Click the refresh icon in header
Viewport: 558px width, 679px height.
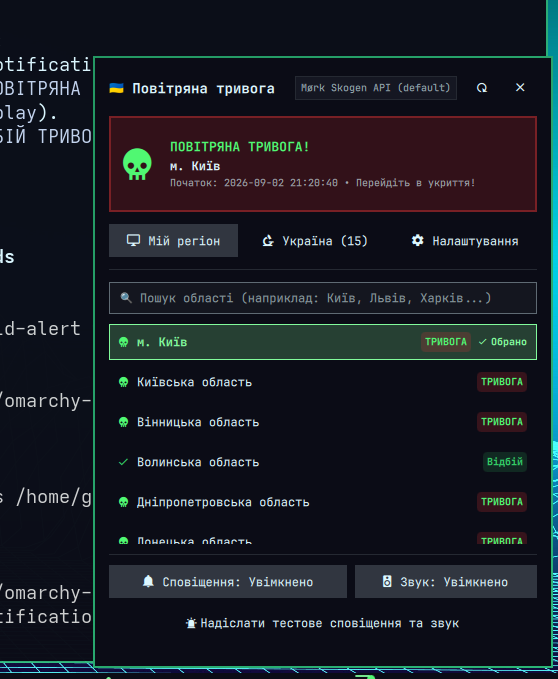482,88
